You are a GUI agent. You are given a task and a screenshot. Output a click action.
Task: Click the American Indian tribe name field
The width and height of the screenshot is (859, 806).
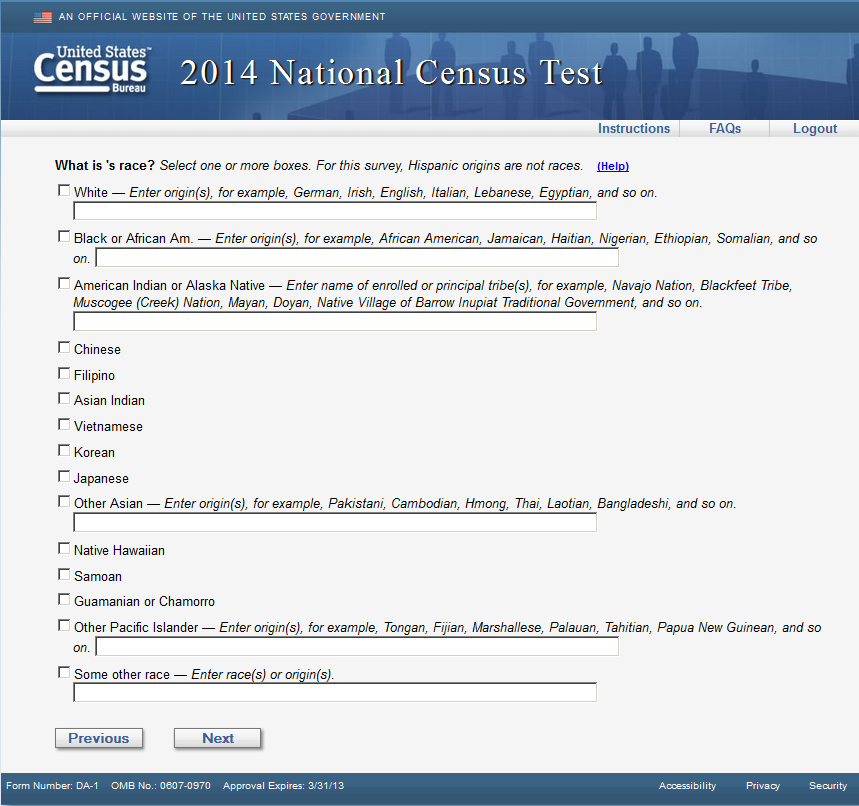[x=335, y=321]
